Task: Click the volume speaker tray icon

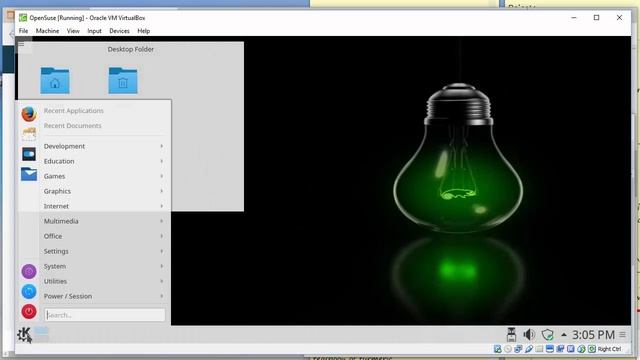Action: 529,335
